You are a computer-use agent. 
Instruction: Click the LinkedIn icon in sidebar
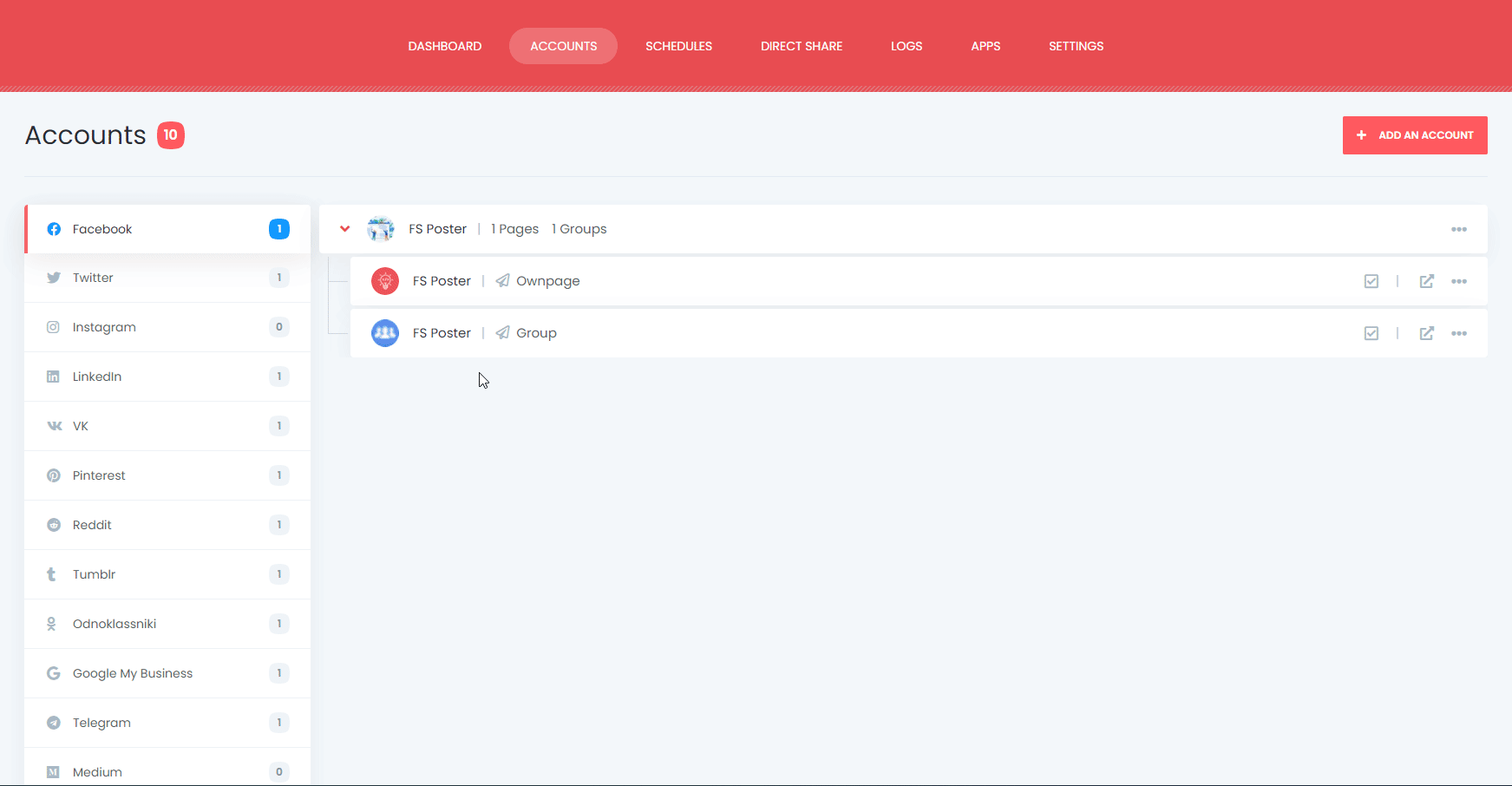pyautogui.click(x=53, y=377)
